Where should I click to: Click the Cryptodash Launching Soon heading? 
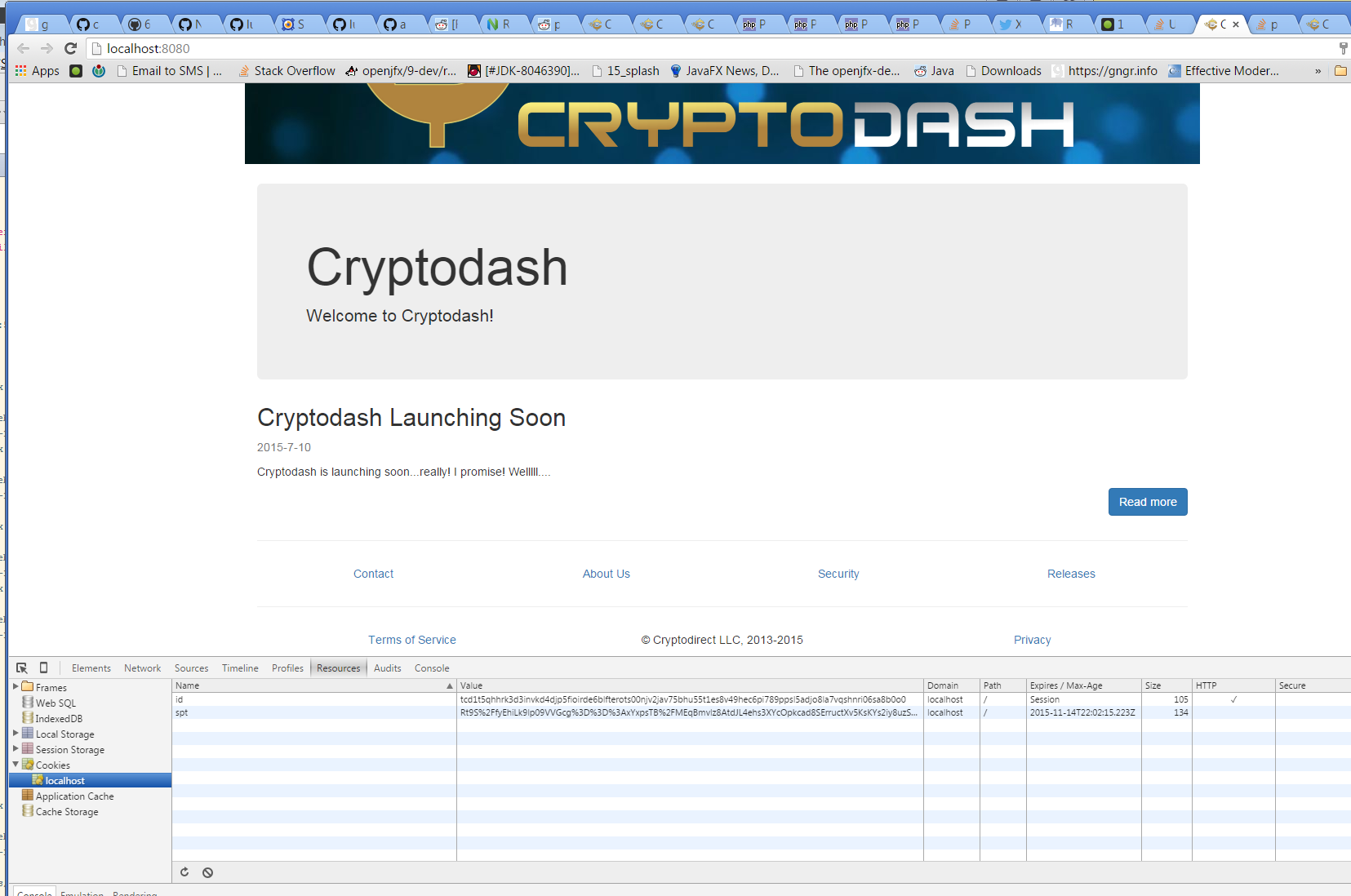411,418
